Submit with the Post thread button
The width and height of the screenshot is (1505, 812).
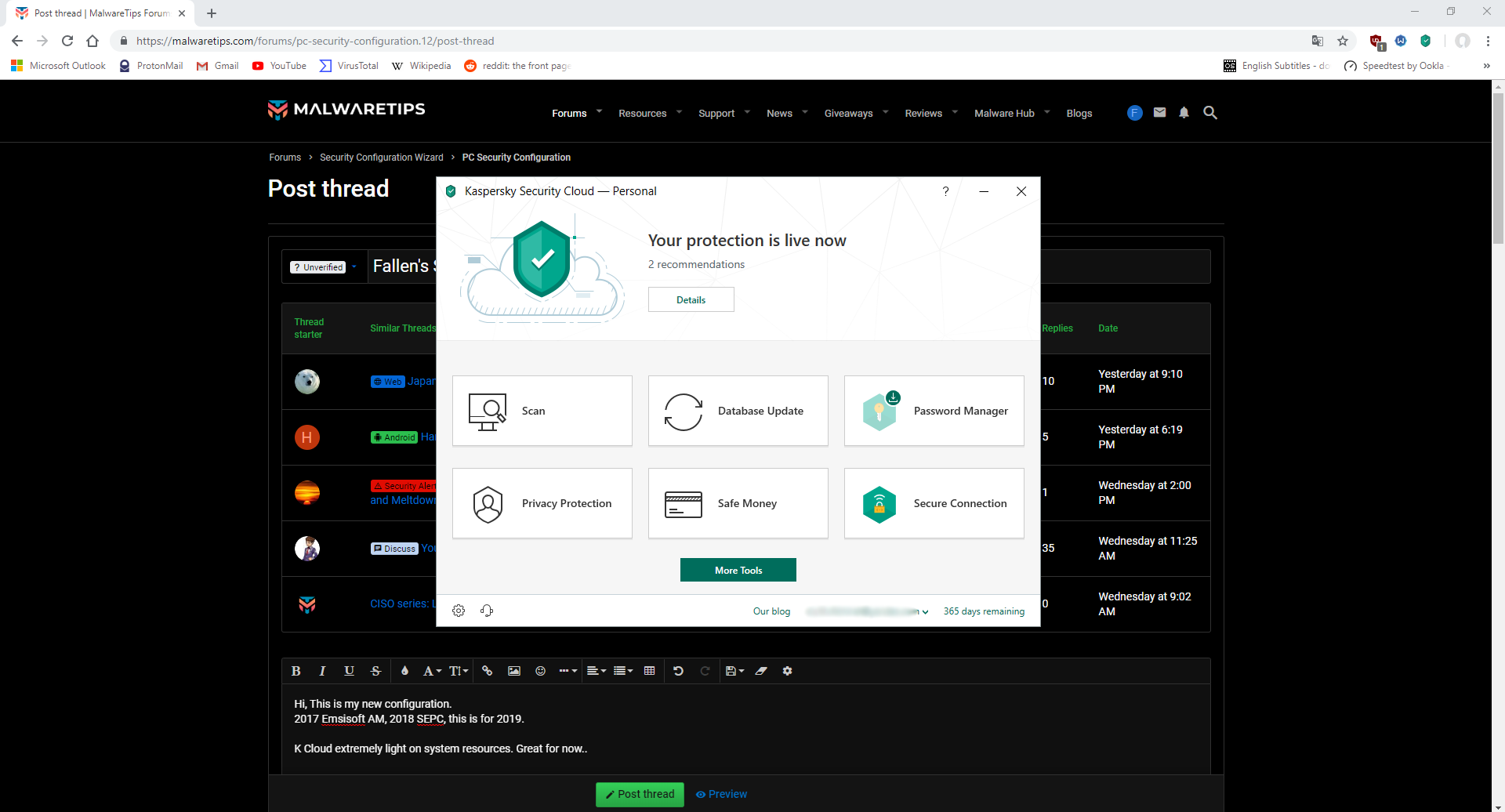point(640,794)
